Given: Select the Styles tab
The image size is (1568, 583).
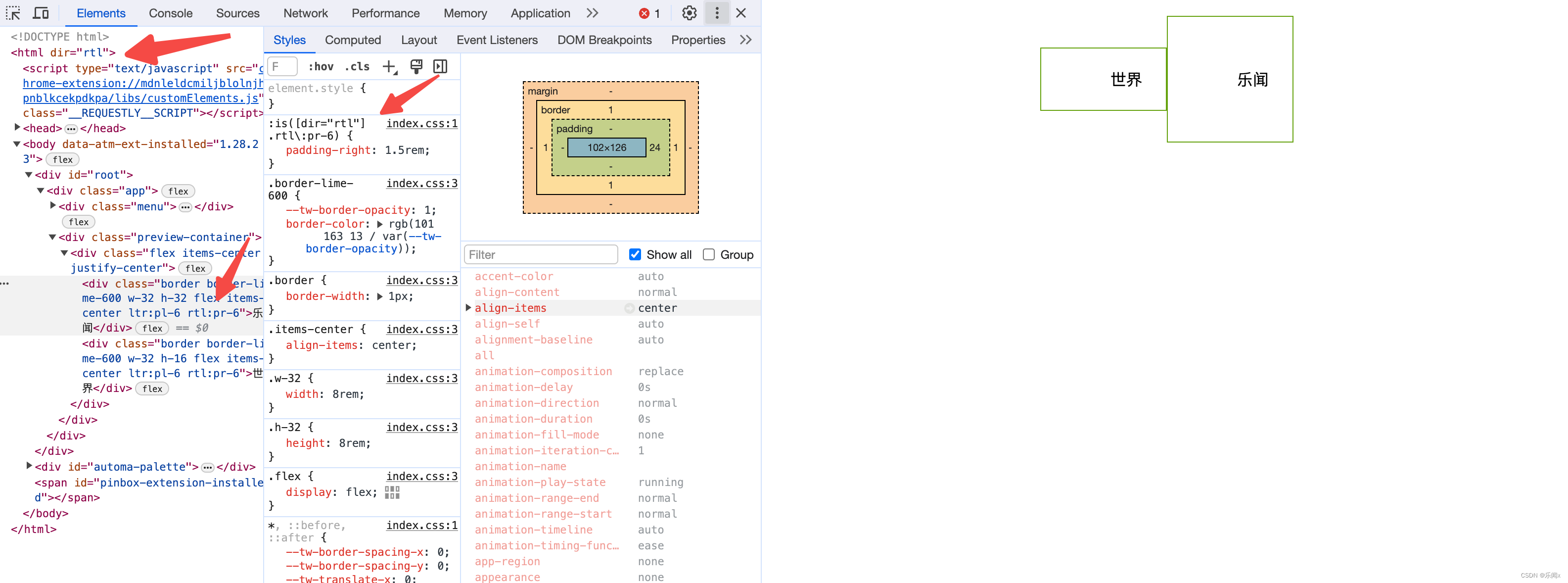Looking at the screenshot, I should tap(289, 40).
